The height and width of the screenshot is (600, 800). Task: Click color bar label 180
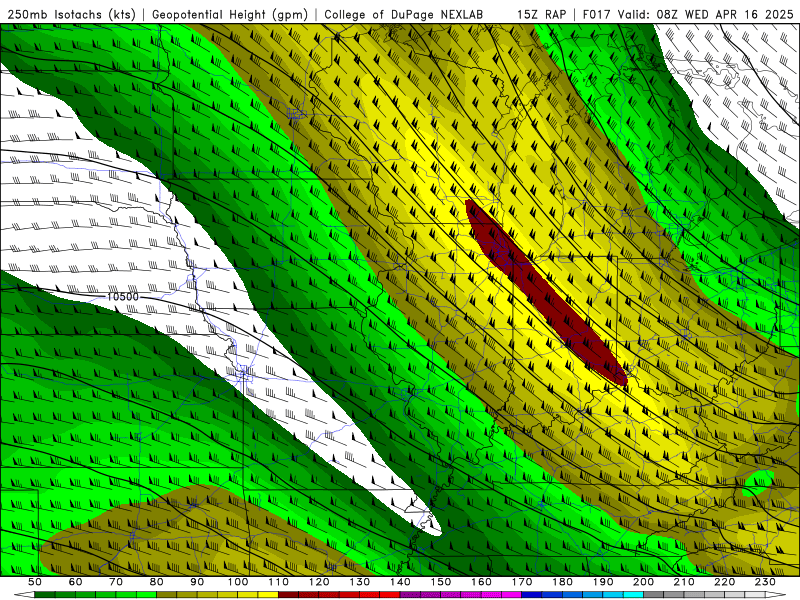[562, 582]
